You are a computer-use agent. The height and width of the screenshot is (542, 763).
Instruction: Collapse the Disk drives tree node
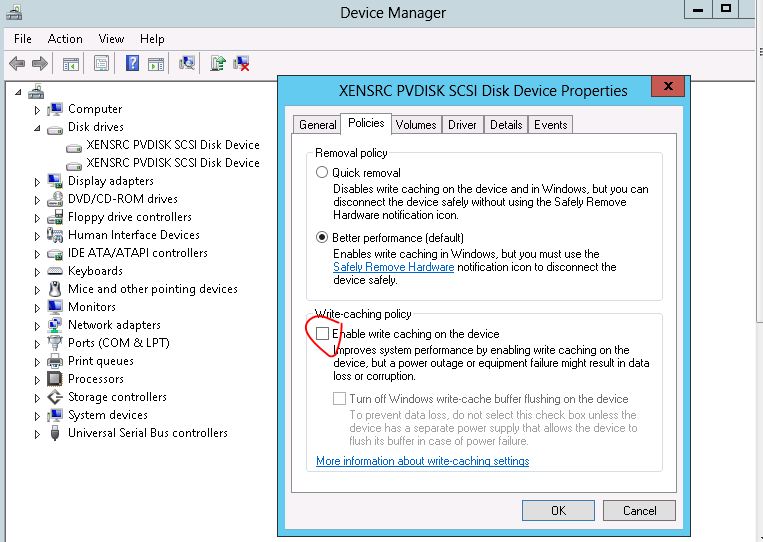[38, 128]
